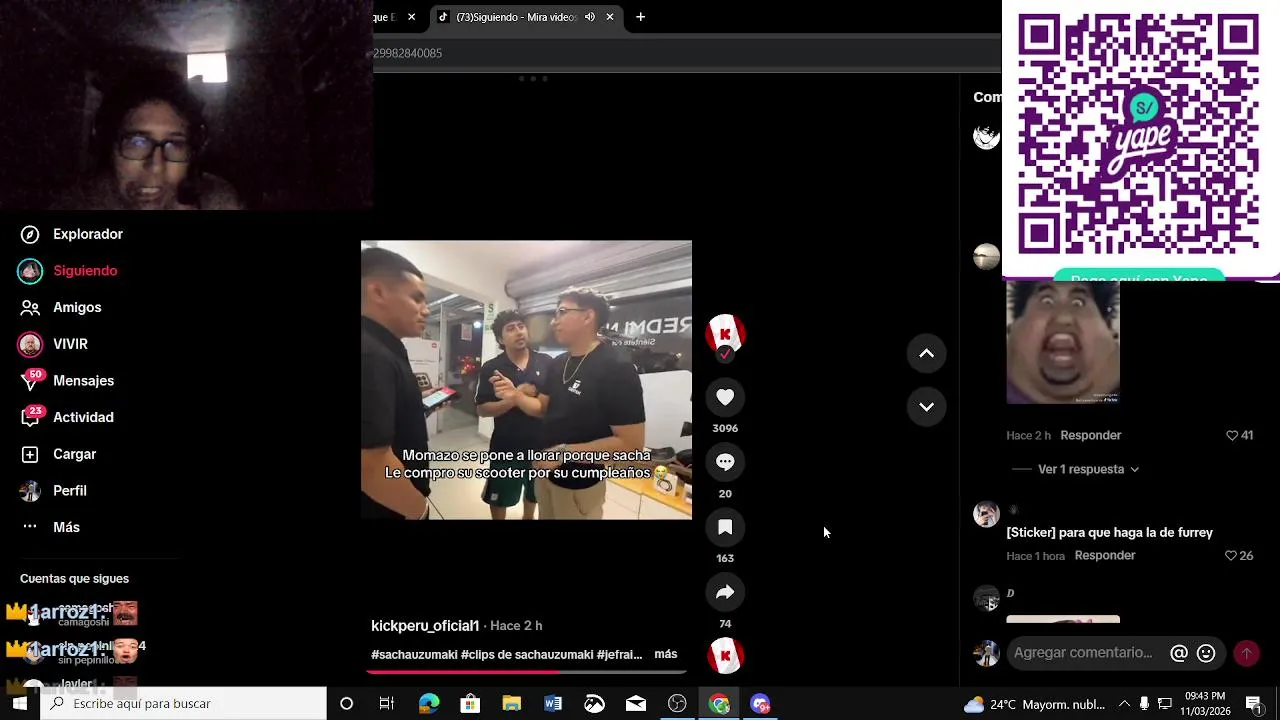Launch Microsoft Edge from the taskbar
This screenshot has width=1280, height=720.
(429, 704)
